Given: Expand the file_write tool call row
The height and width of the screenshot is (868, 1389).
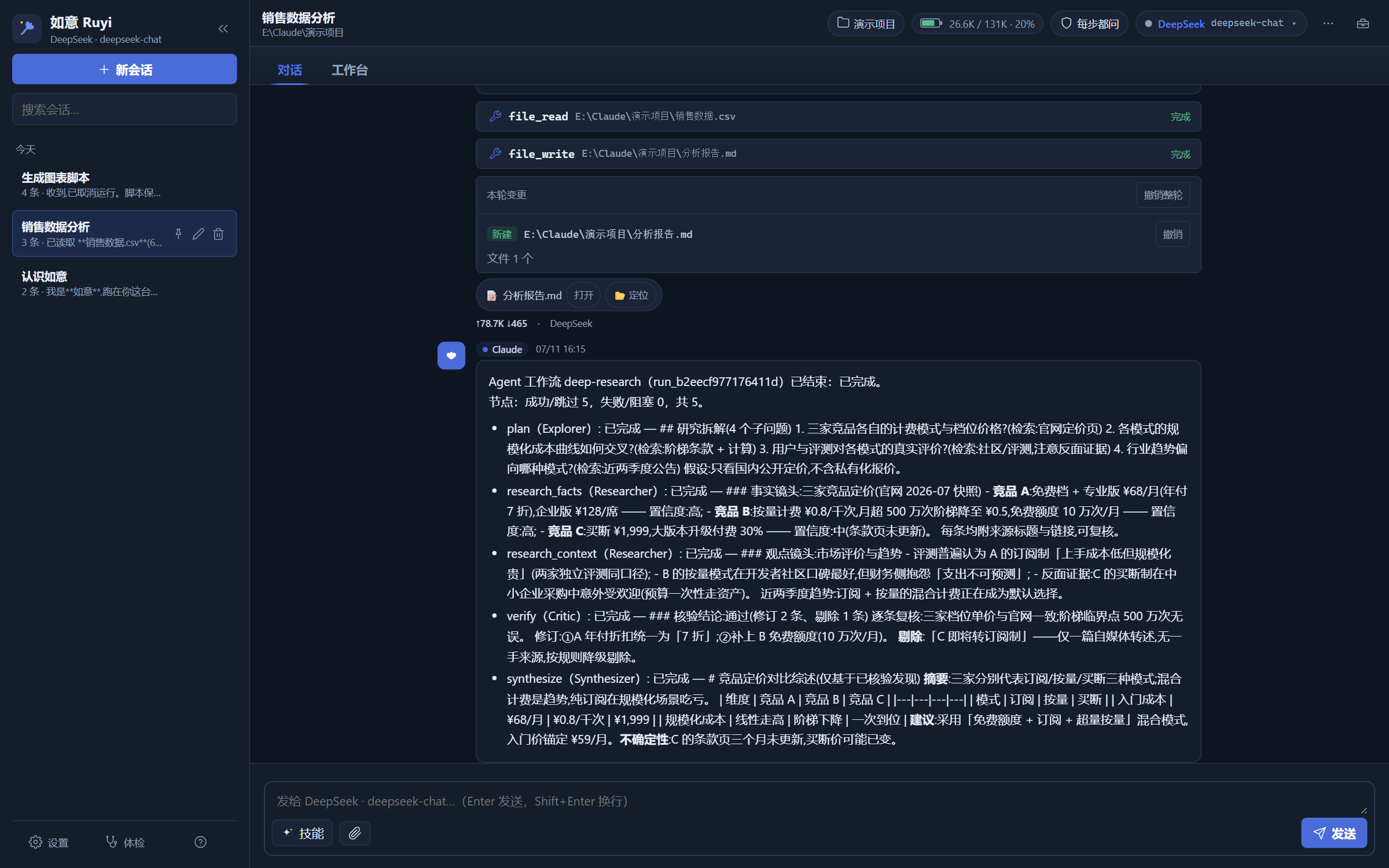Looking at the screenshot, I should [x=838, y=154].
